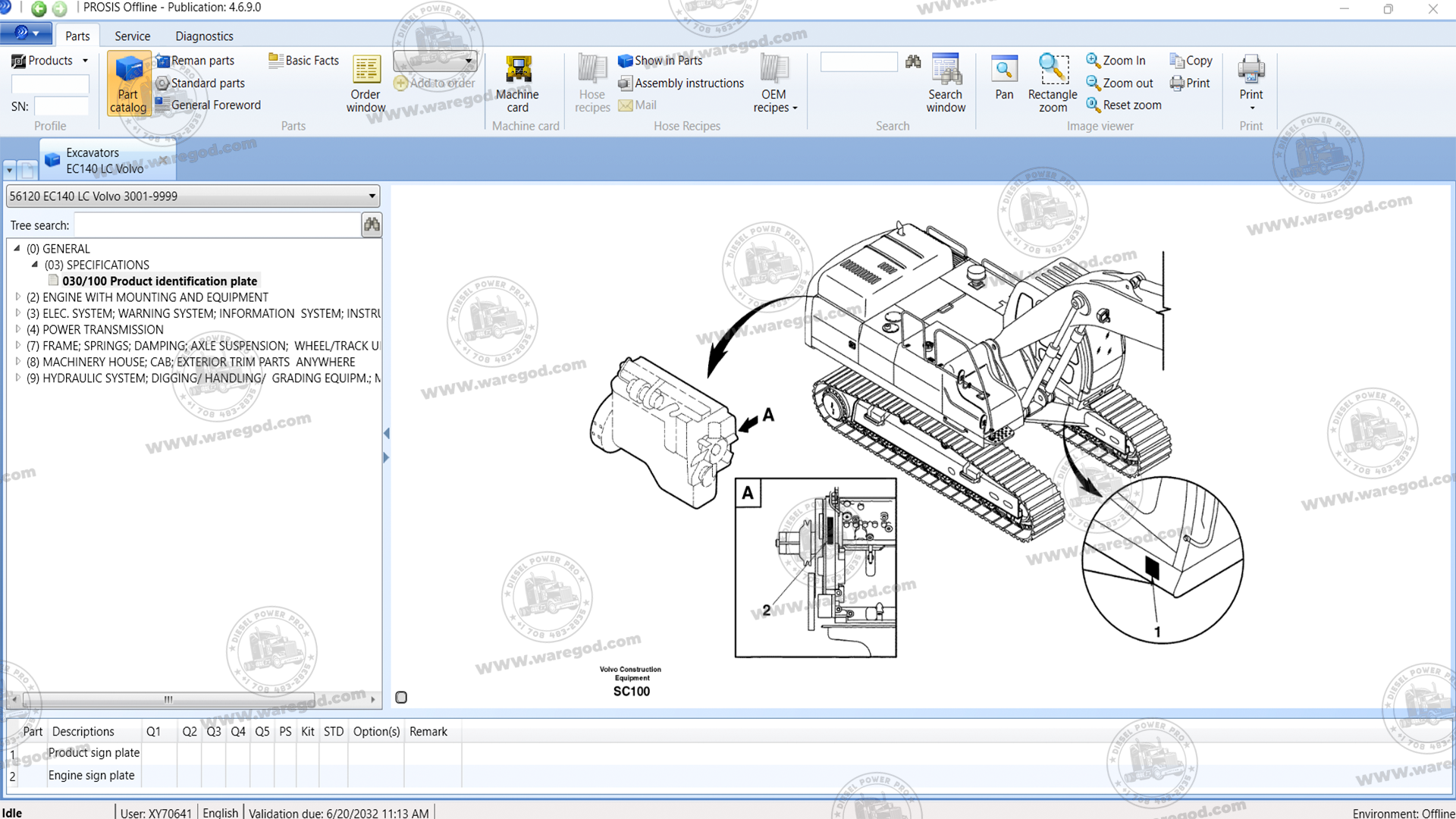
Task: Click Show in Parts button
Action: pyautogui.click(x=660, y=60)
